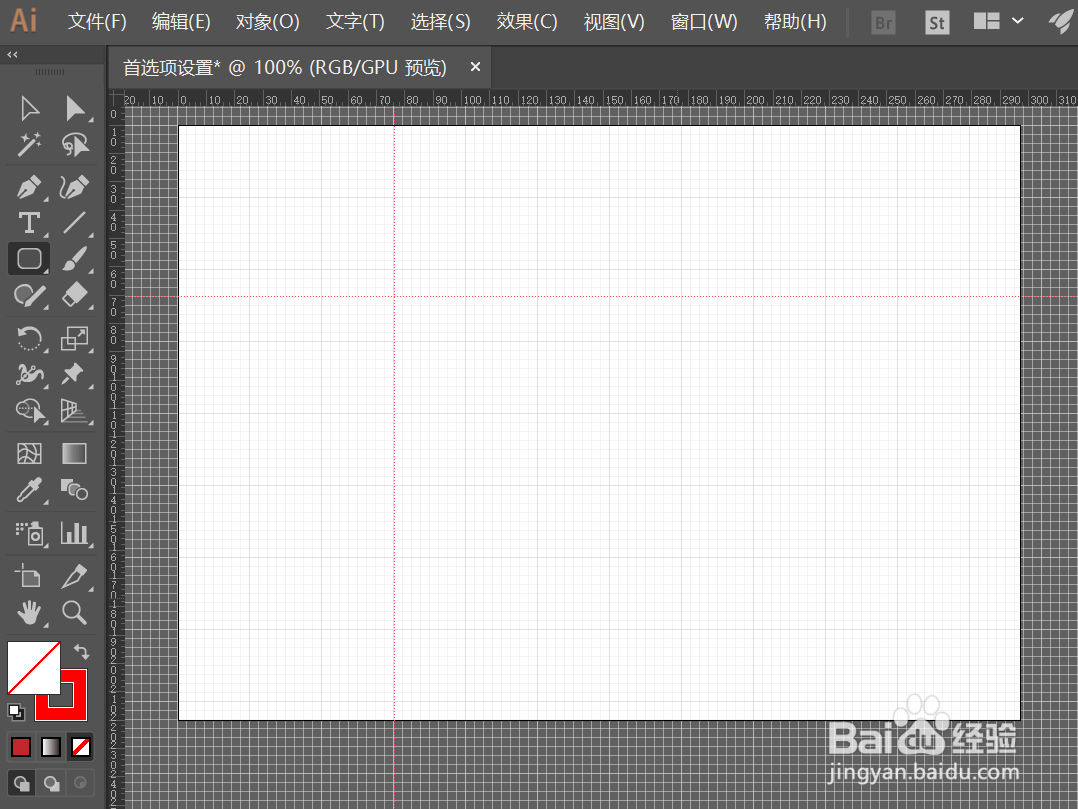Select the Artboard tool
Image resolution: width=1078 pixels, height=809 pixels.
(x=29, y=576)
